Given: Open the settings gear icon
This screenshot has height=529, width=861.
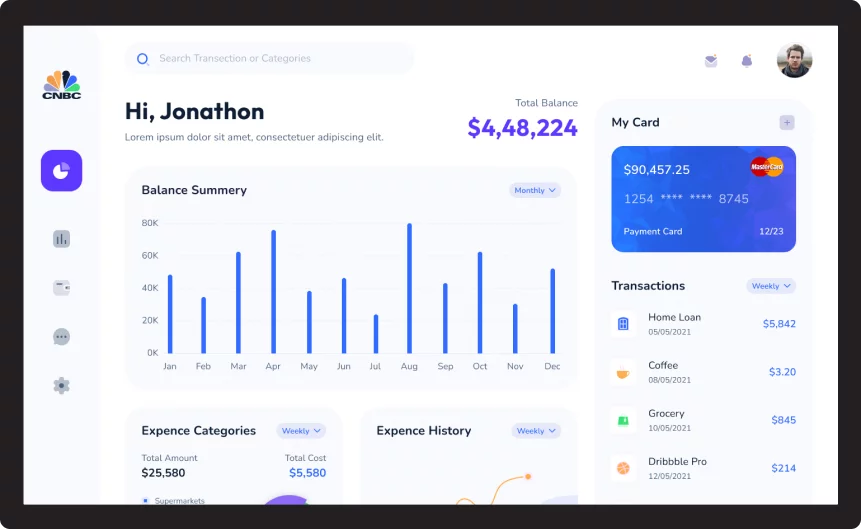Looking at the screenshot, I should (x=61, y=385).
